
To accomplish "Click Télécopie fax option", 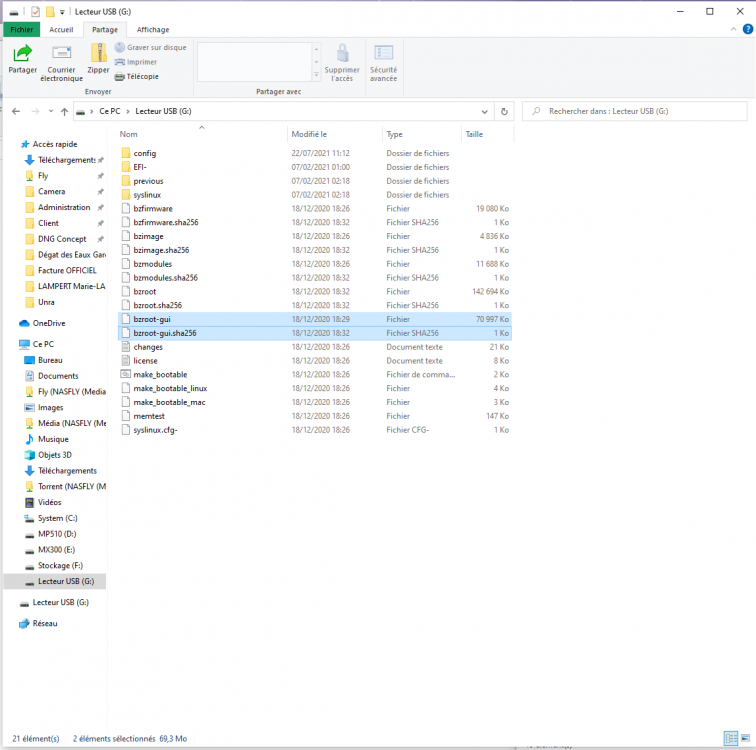I will pos(137,76).
